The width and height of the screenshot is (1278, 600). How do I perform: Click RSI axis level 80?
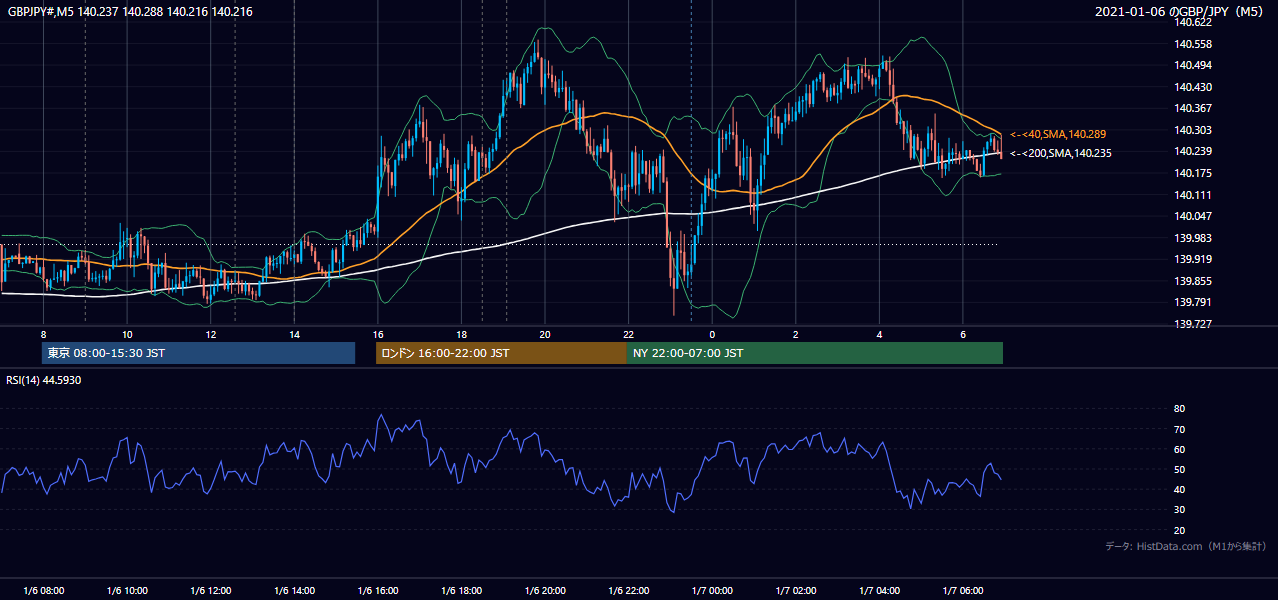click(1179, 409)
